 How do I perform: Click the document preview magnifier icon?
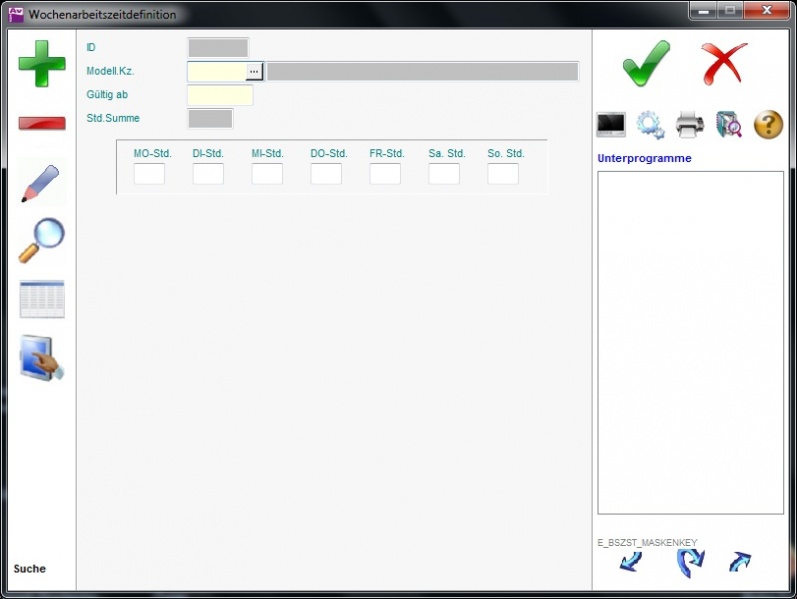[729, 125]
